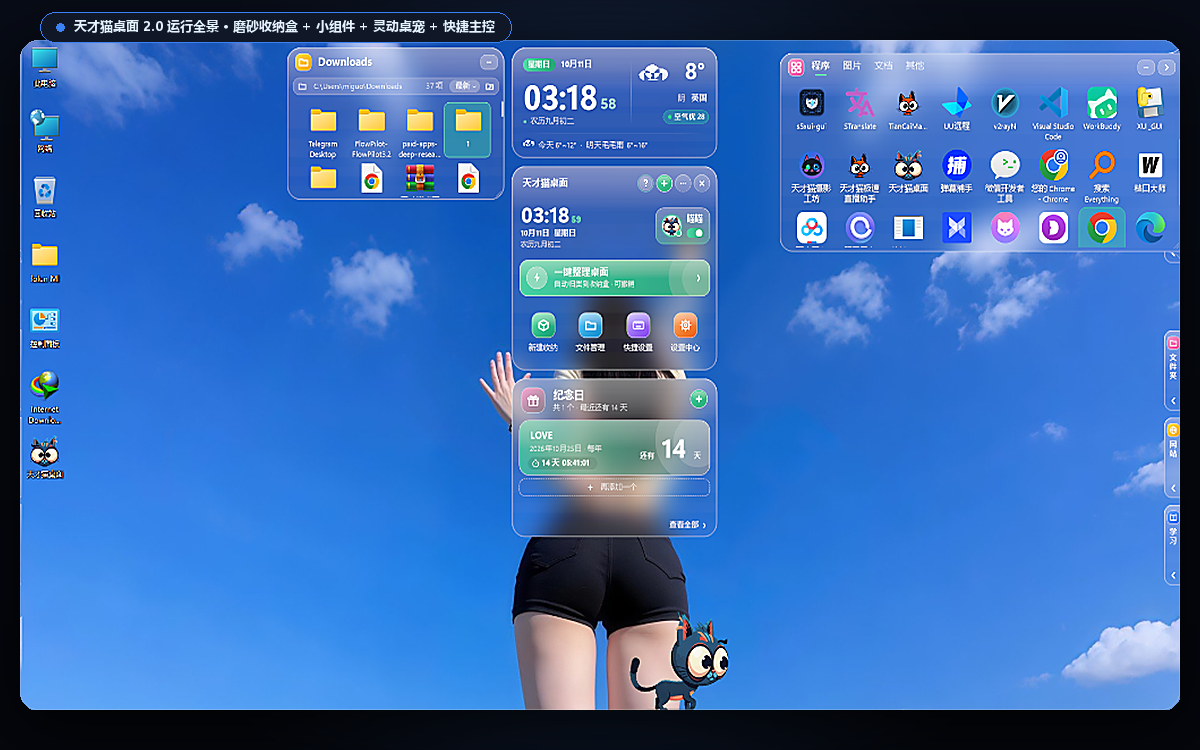Open the WinRAR archive file in Downloads box
The width and height of the screenshot is (1200, 750).
[x=420, y=179]
